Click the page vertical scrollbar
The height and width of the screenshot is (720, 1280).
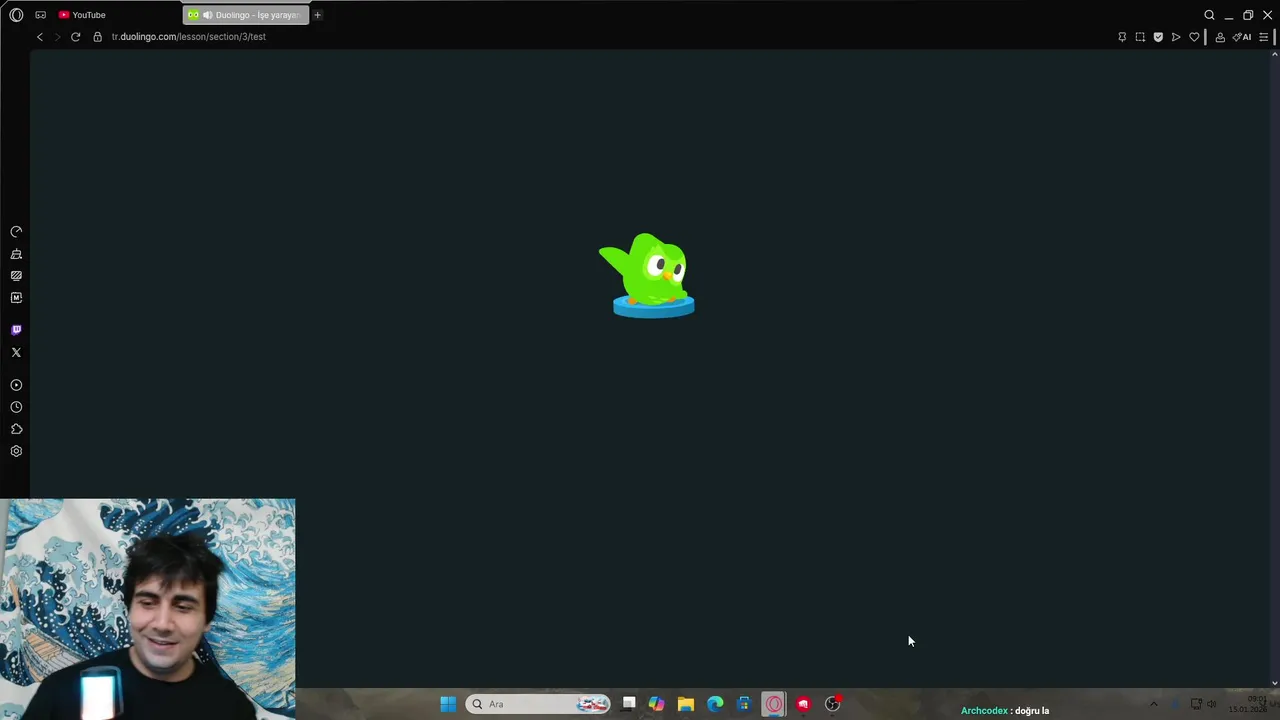pyautogui.click(x=1274, y=367)
